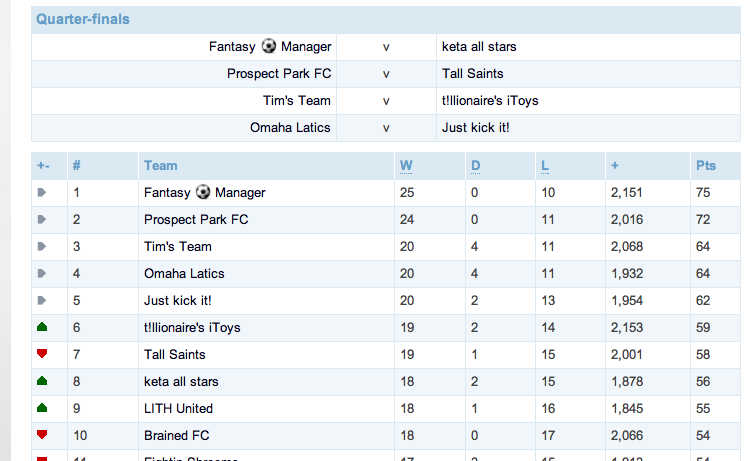Click the Pts column header
Viewport: 747px width, 461px height.
[705, 165]
